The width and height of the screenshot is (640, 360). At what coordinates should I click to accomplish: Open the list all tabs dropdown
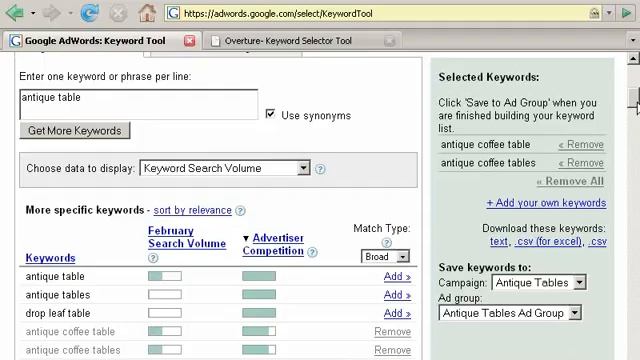[633, 40]
